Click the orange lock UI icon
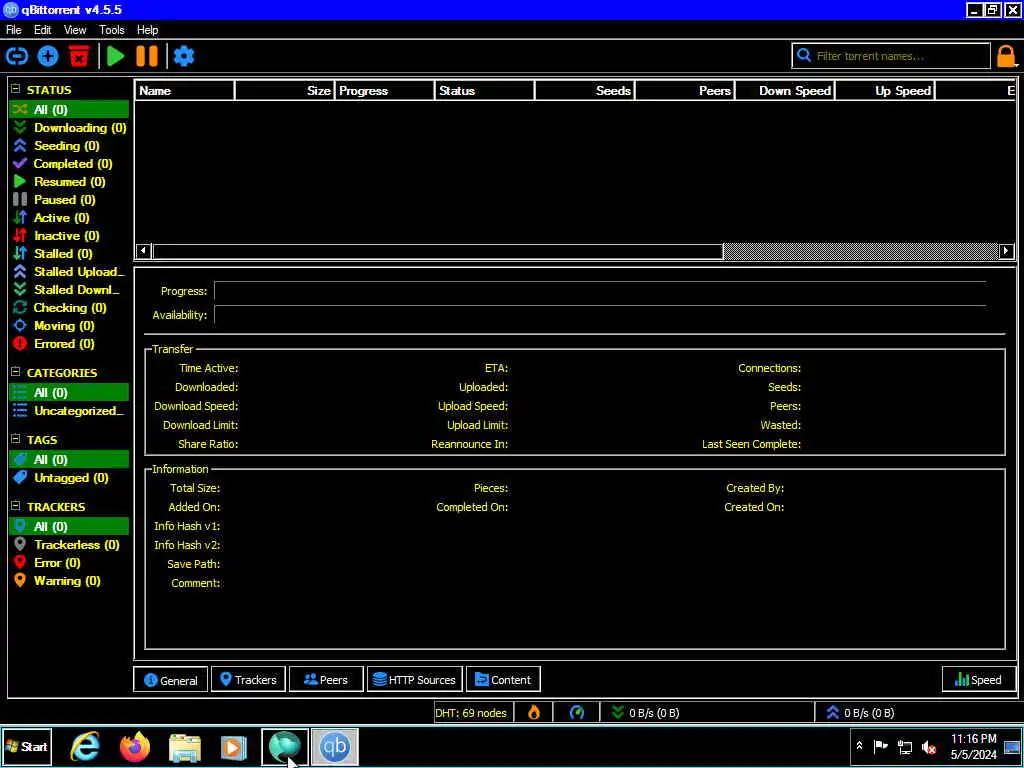The width and height of the screenshot is (1024, 768). [x=1006, y=56]
